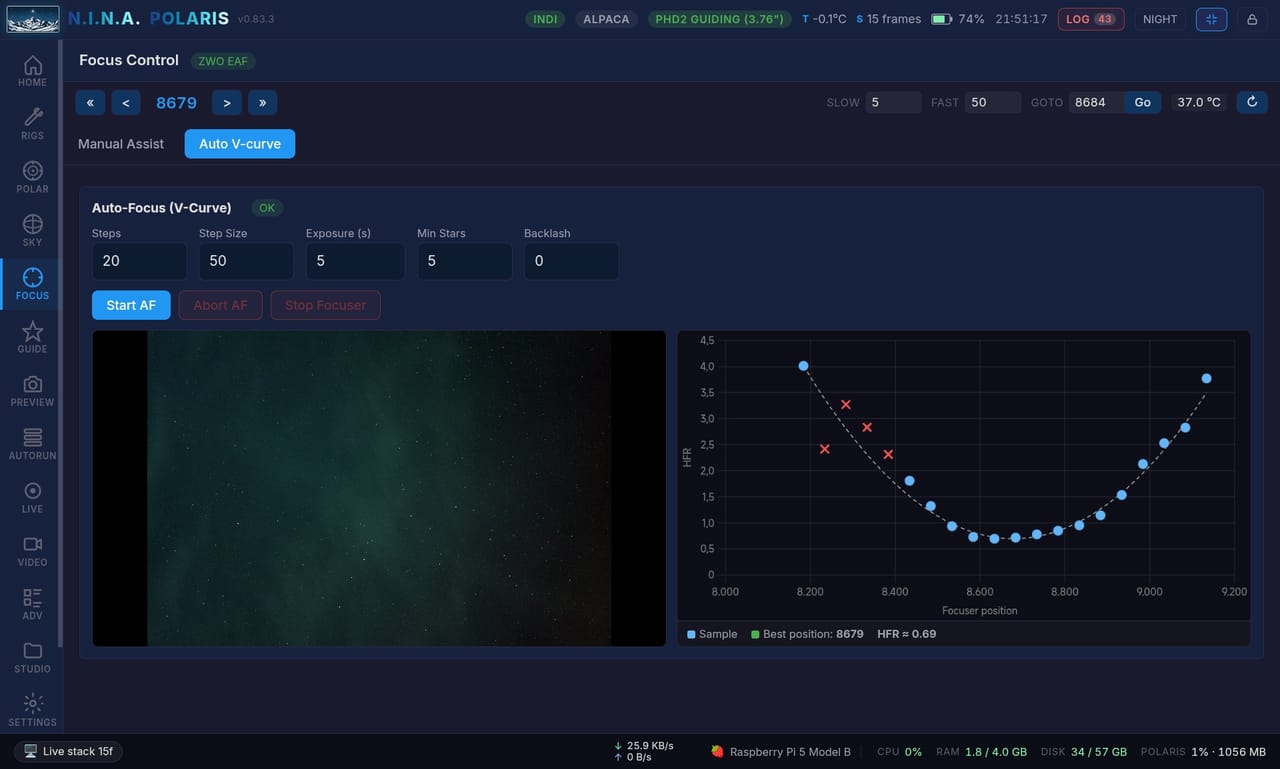Toggle the Best position legend entry
1280x769 pixels.
click(x=807, y=634)
